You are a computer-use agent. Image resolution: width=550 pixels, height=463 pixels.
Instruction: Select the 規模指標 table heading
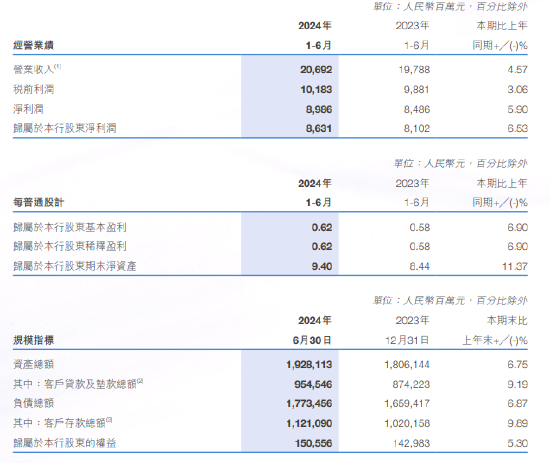pos(33,340)
